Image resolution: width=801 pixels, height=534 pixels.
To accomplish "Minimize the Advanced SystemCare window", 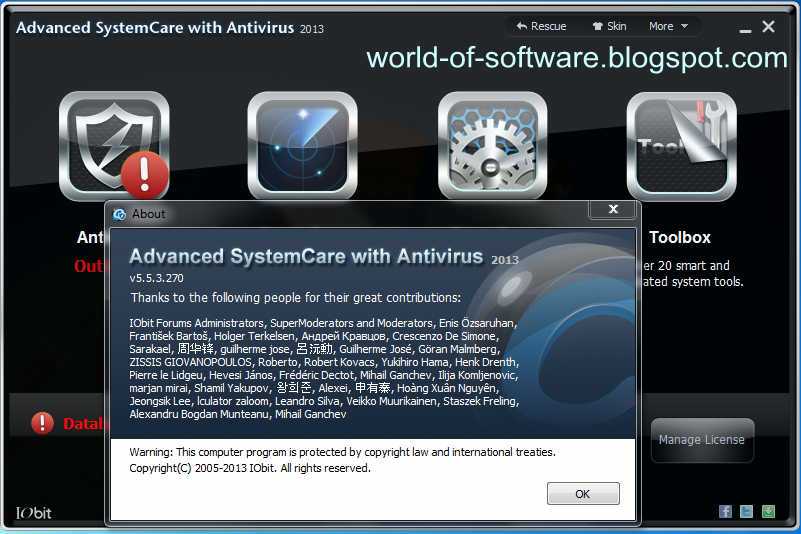I will coord(745,29).
